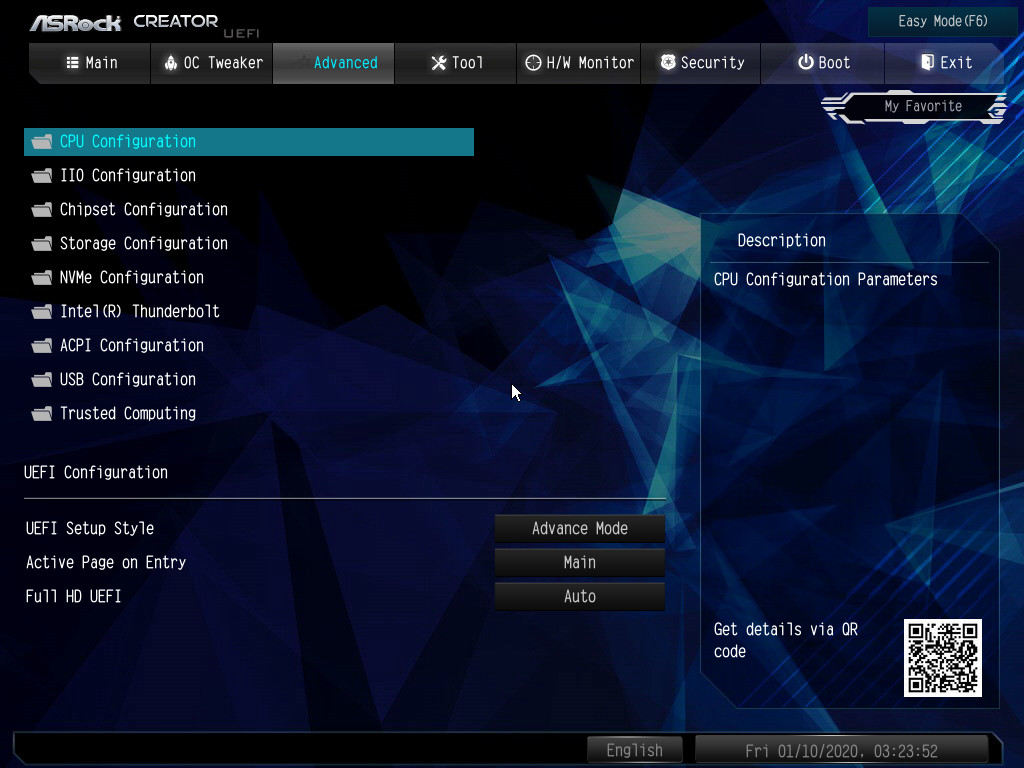Click the folder icon next to Chipset Configuration

(41, 210)
